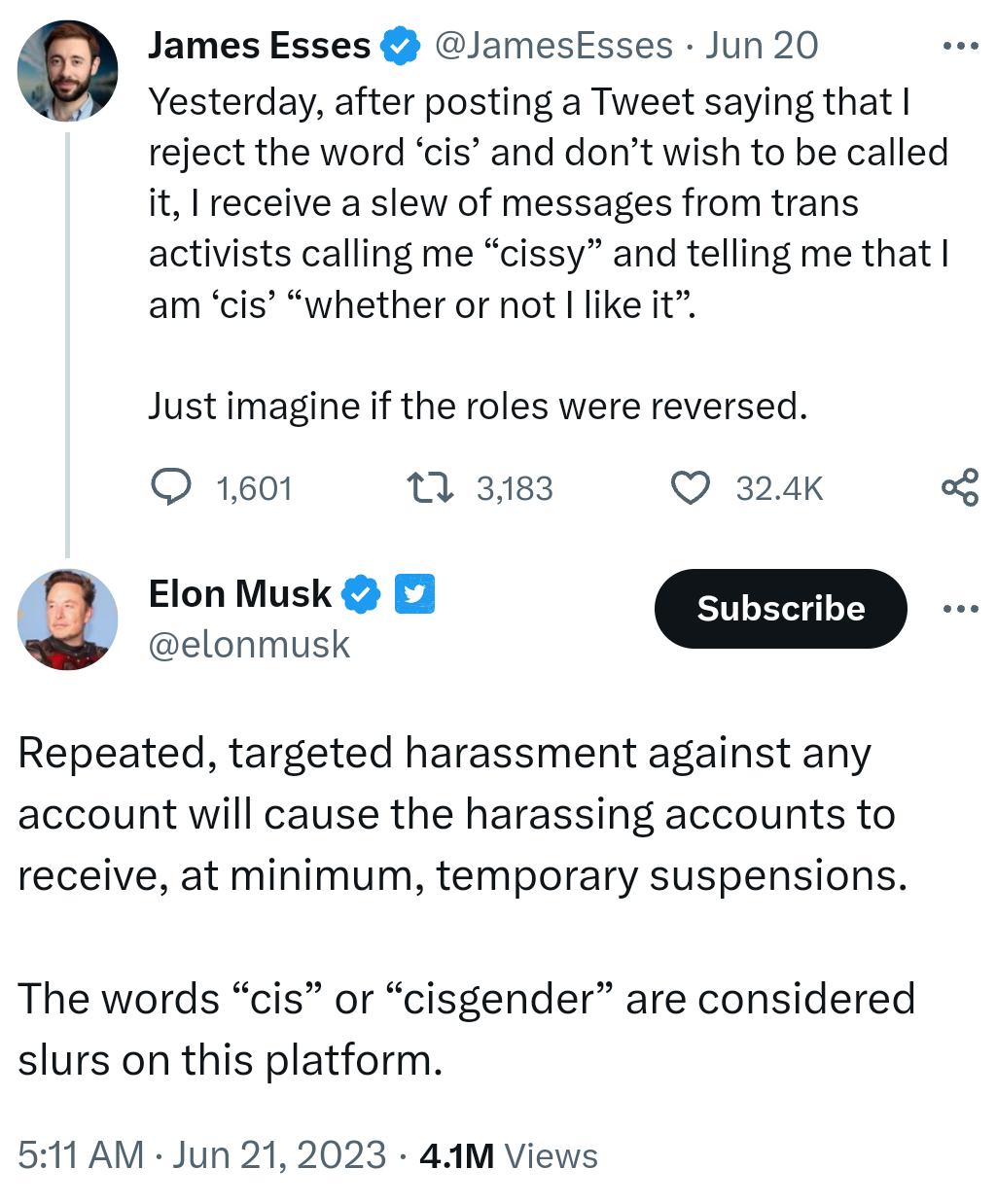Click the Twitter affiliate badge beside Elon Musk
This screenshot has height=1204, width=997.
[x=414, y=594]
